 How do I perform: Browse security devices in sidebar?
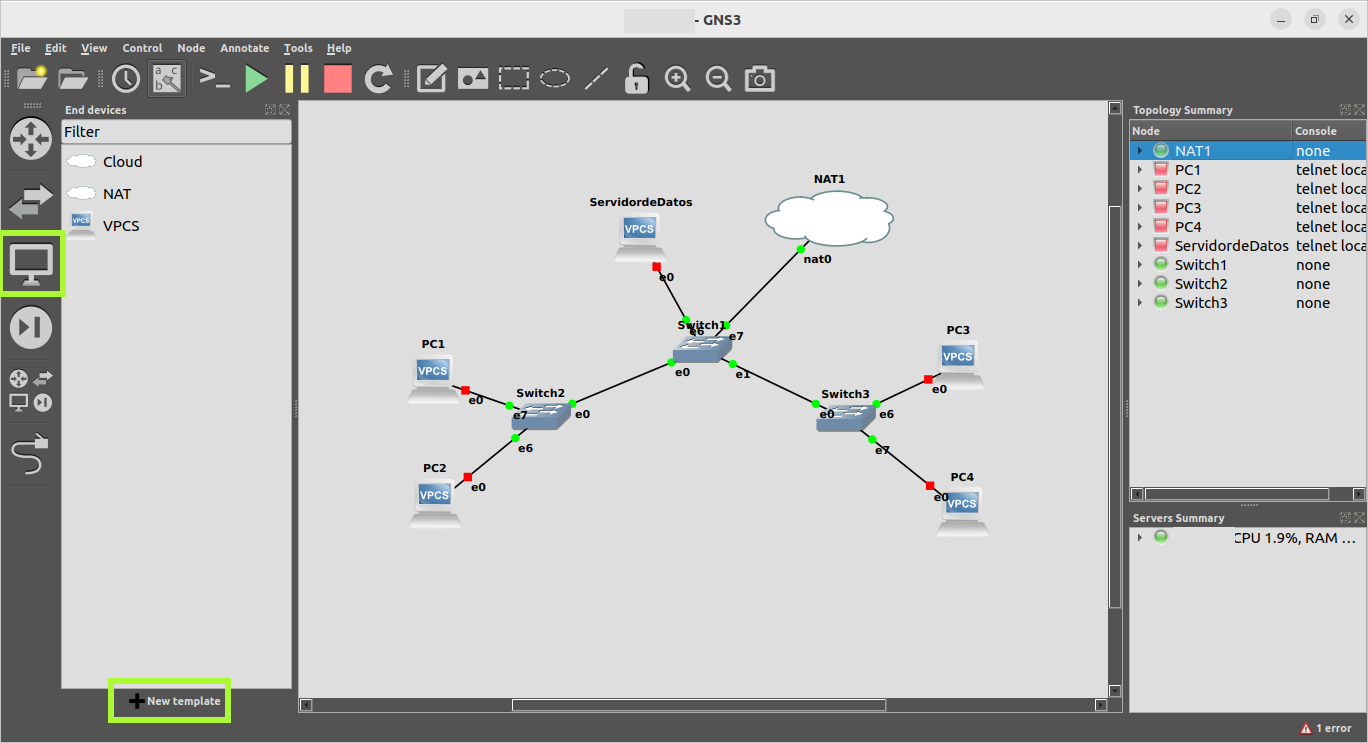tap(31, 327)
